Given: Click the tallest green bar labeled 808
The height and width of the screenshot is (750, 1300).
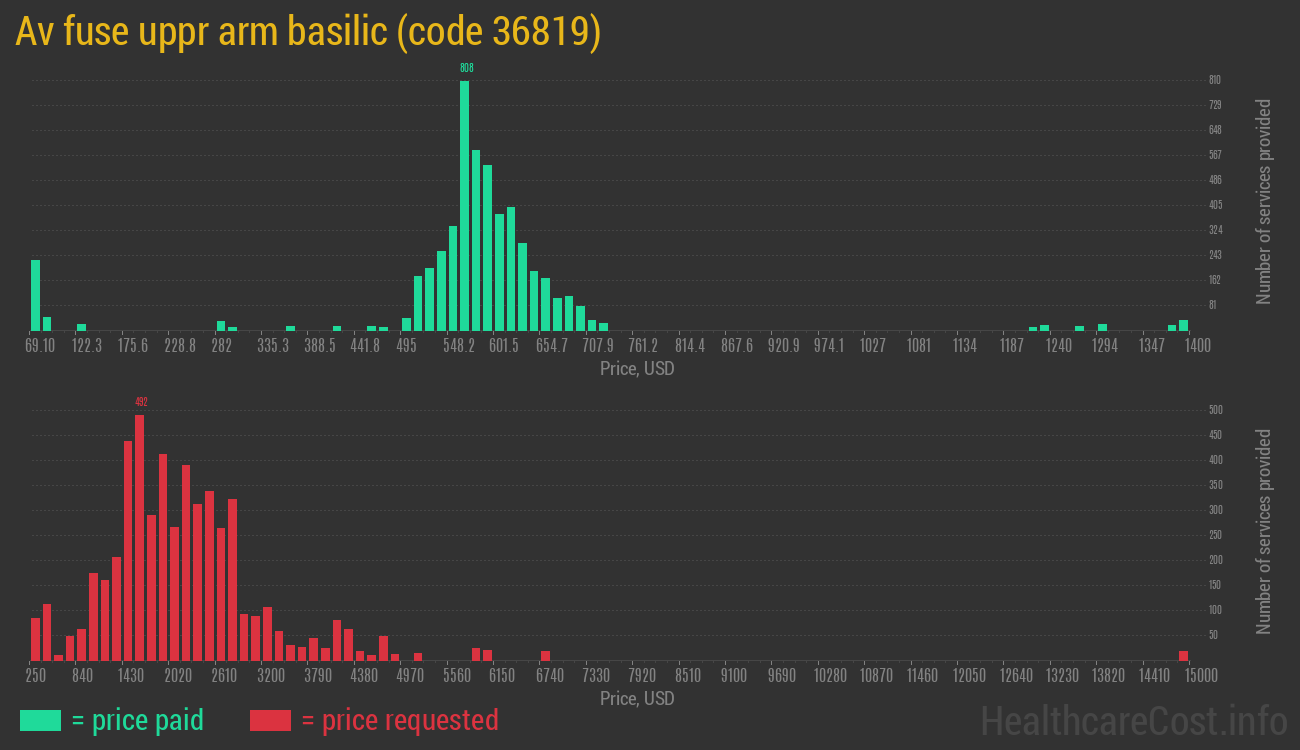Looking at the screenshot, I should 464,205.
